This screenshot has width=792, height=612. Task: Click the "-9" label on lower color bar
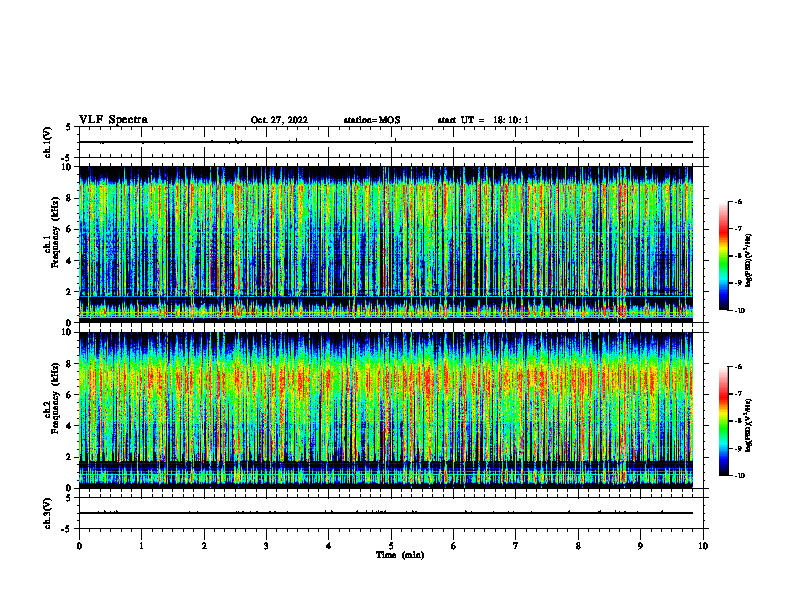click(x=738, y=448)
